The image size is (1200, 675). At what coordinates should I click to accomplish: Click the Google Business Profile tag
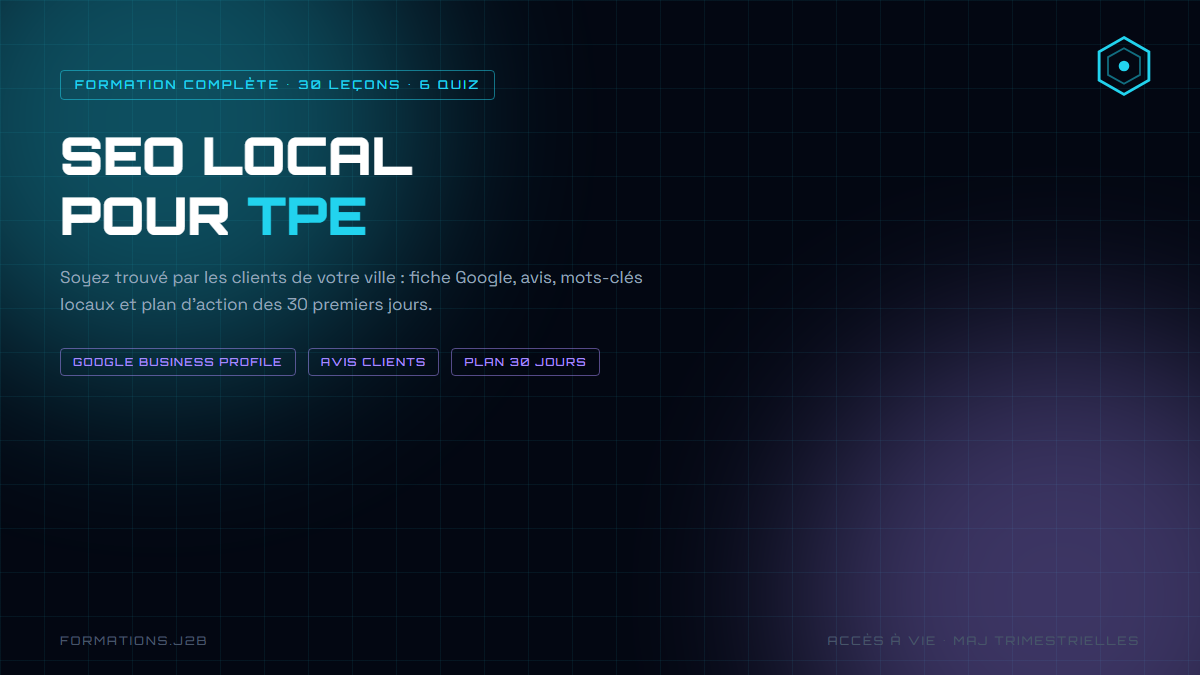point(178,362)
